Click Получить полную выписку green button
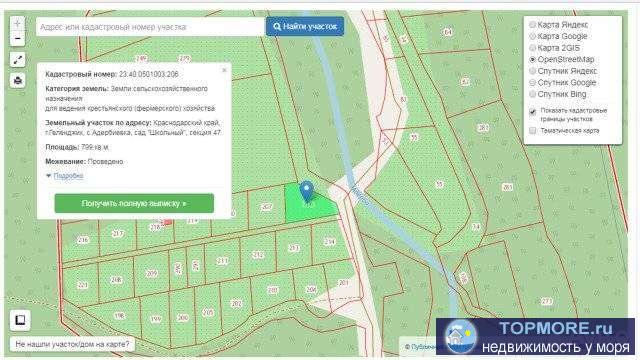 (x=134, y=203)
